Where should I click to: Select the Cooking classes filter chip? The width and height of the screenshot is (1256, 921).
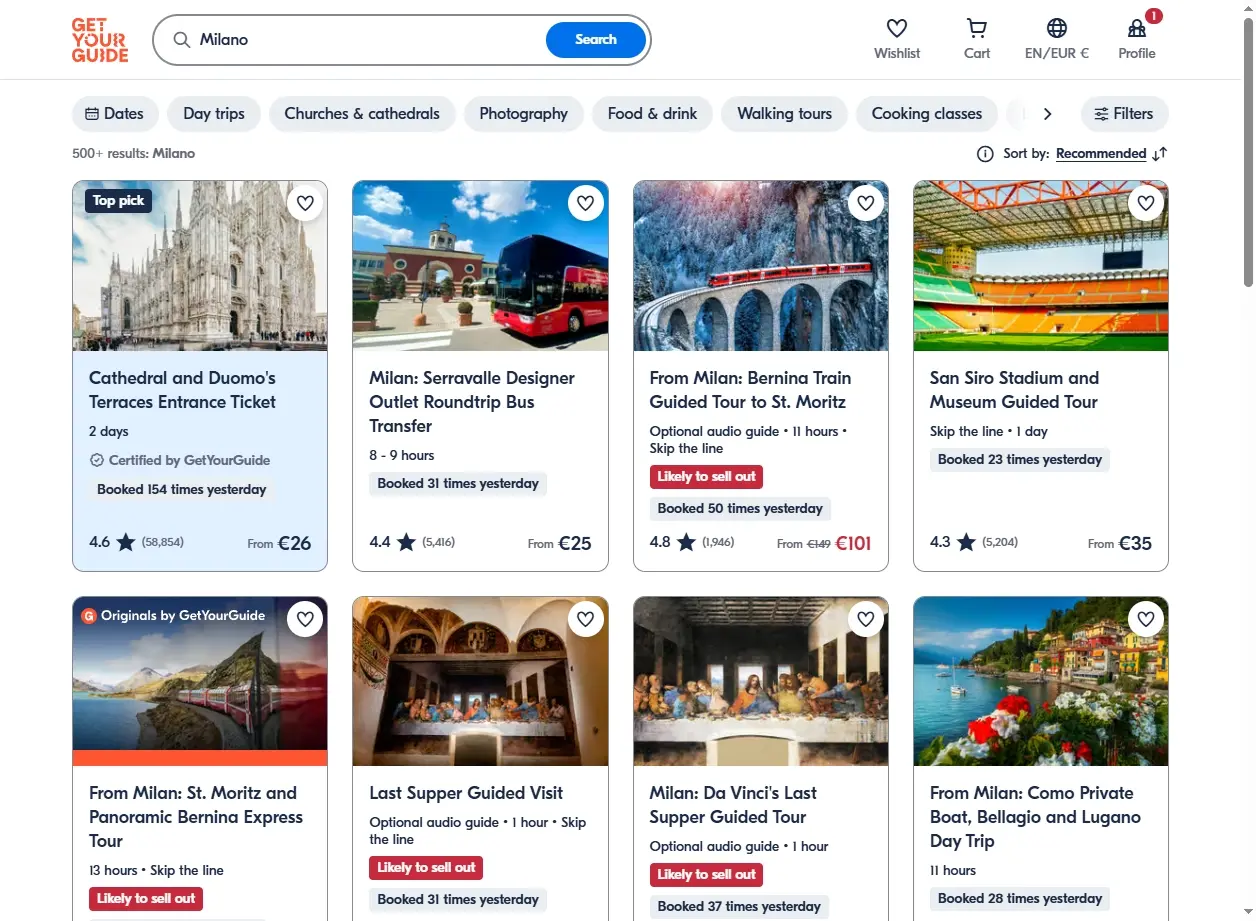coord(927,114)
